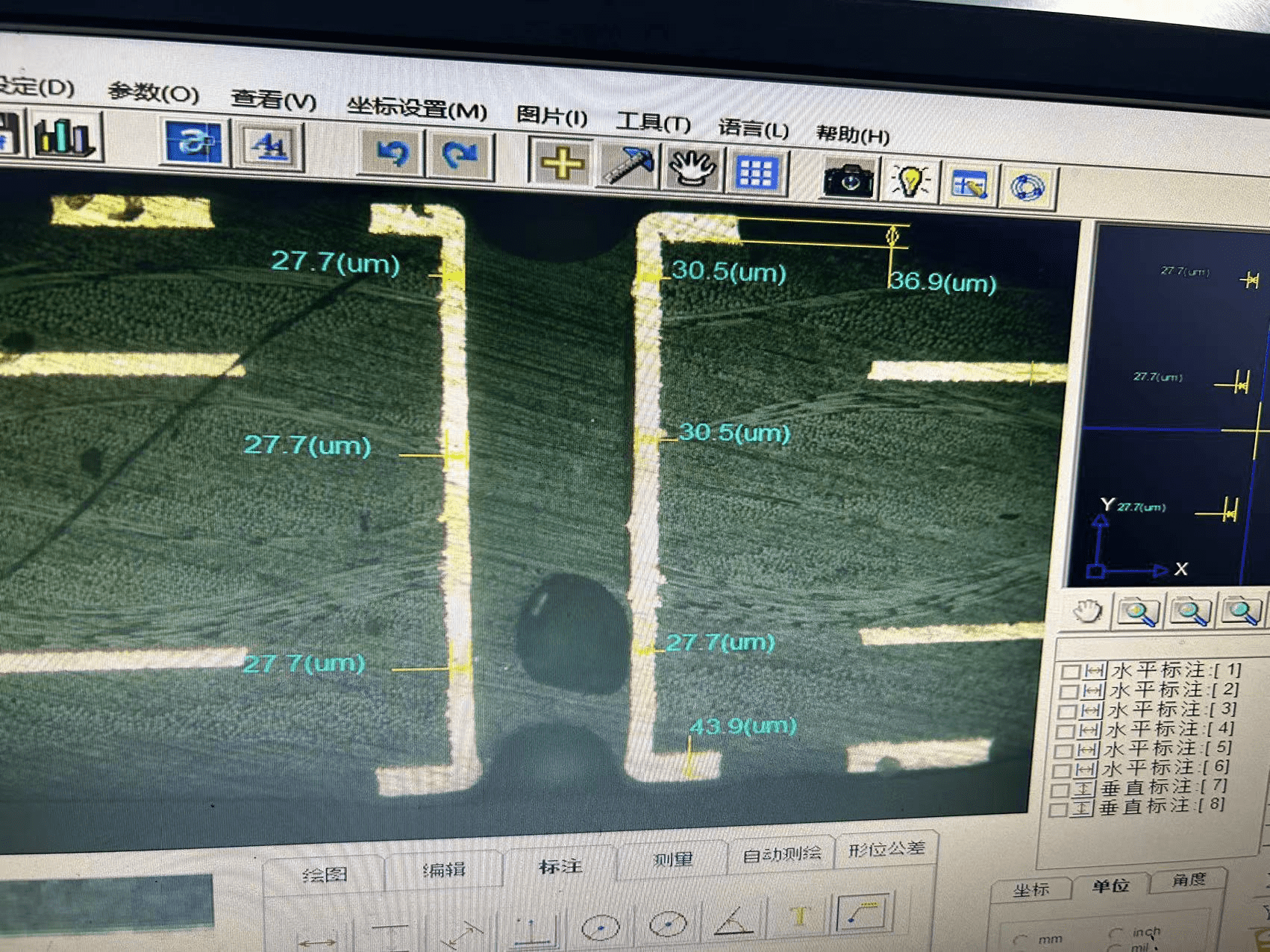This screenshot has height=952, width=1270.
Task: Select the yellow crosshair tool
Action: pos(561,163)
